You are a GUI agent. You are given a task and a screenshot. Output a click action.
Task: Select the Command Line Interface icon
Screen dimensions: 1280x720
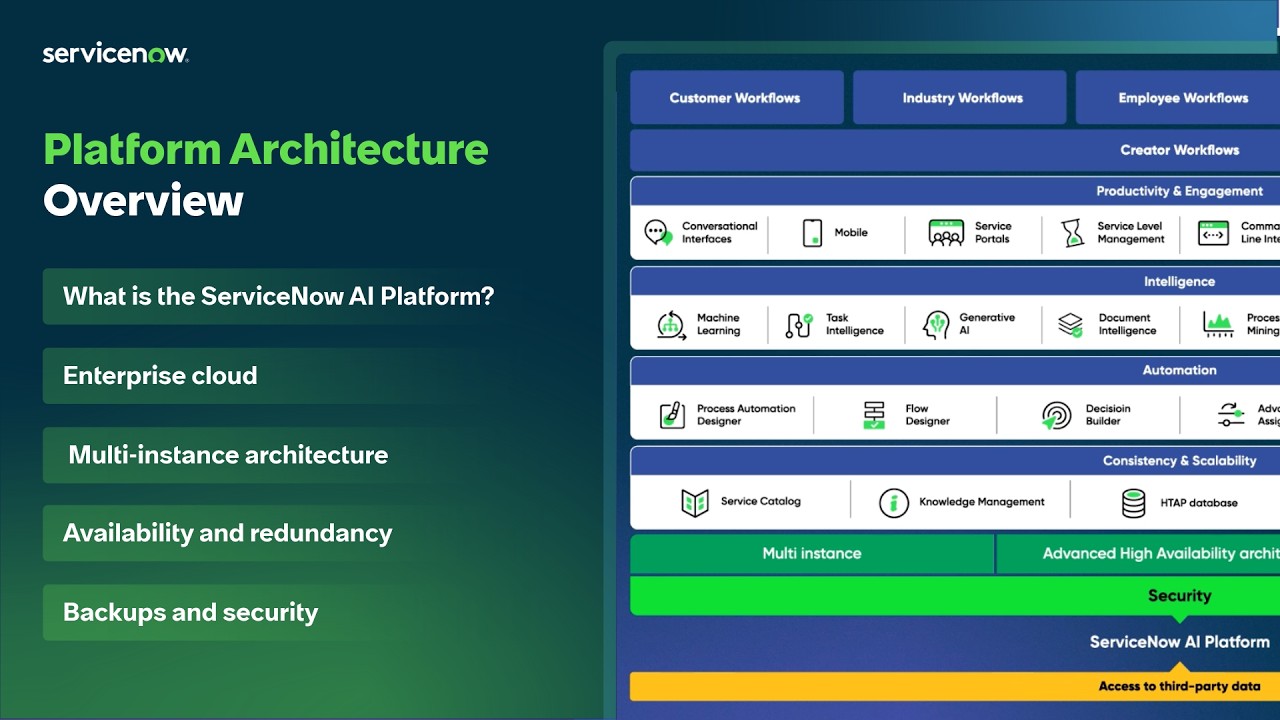[x=1213, y=233]
